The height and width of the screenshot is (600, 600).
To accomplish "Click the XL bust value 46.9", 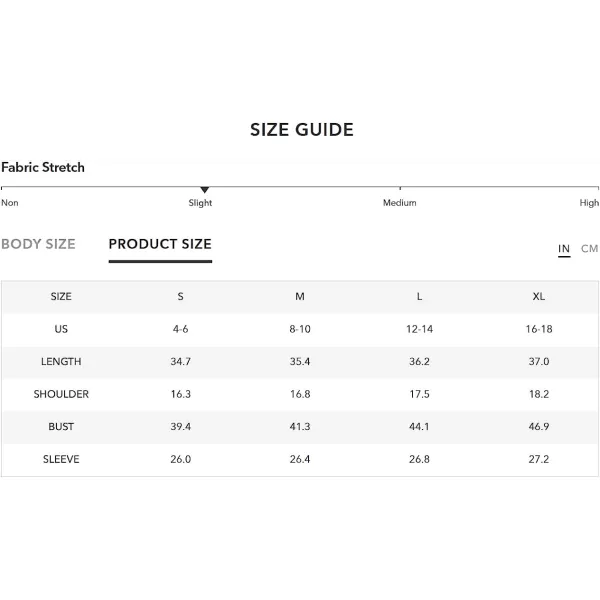I will (x=539, y=427).
